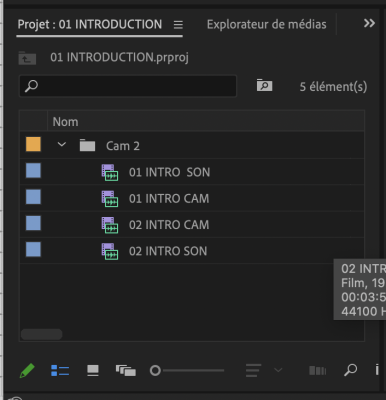
Task: Switch to freeform view
Action: [x=126, y=371]
